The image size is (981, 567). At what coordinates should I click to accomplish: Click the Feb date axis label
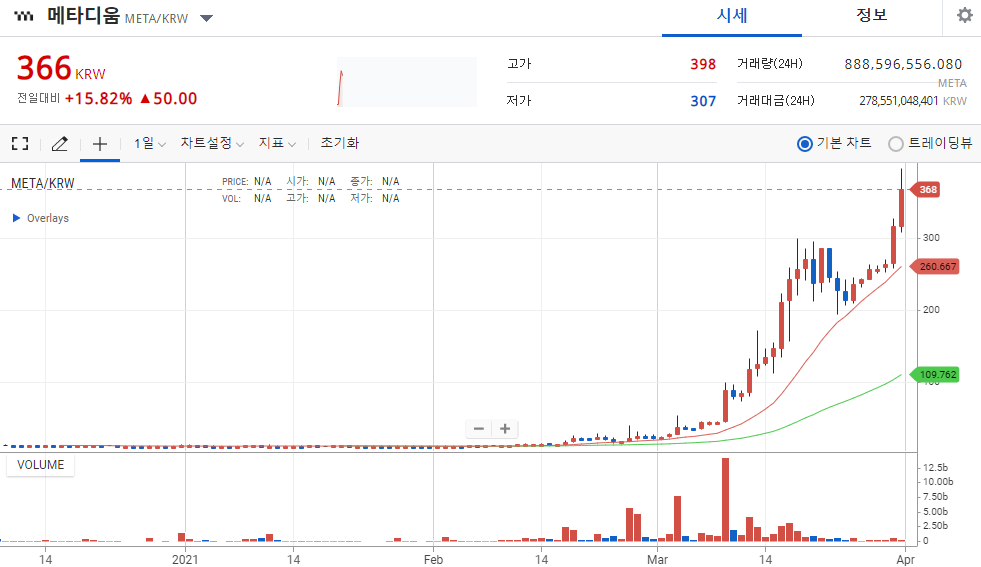pyautogui.click(x=434, y=559)
